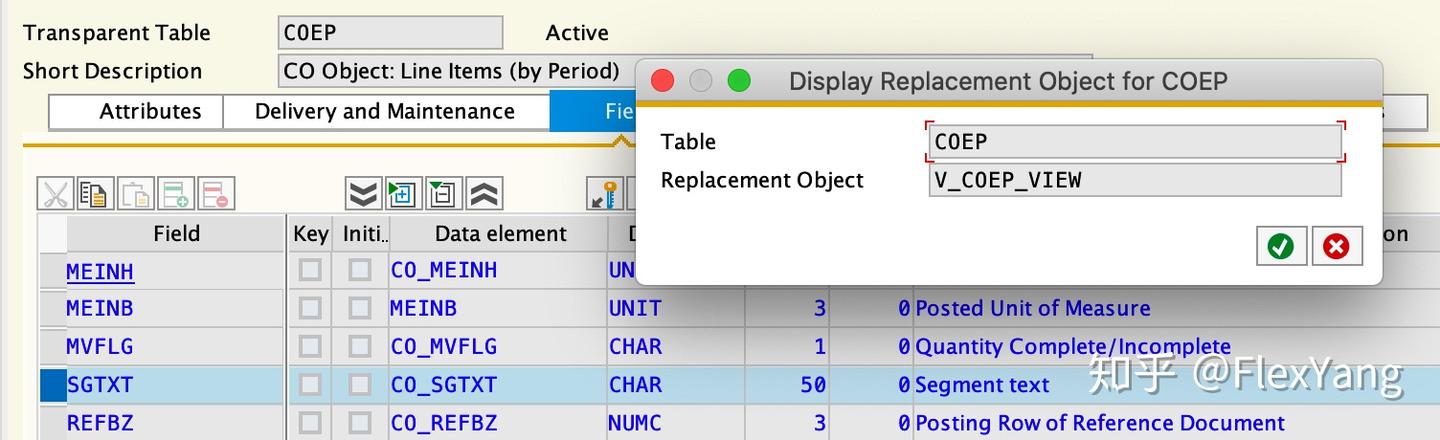Viewport: 1440px width, 440px height.
Task: Toggle Initial values checkbox for MEINB row
Action: 360,309
